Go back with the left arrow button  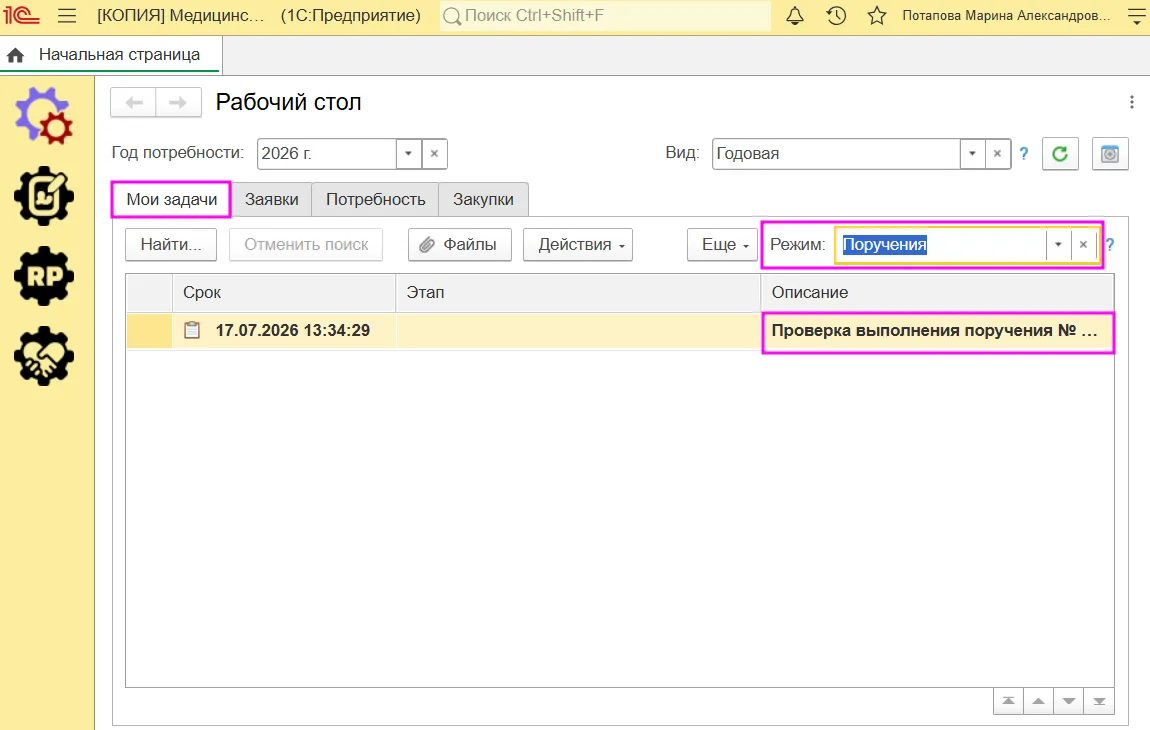[133, 103]
